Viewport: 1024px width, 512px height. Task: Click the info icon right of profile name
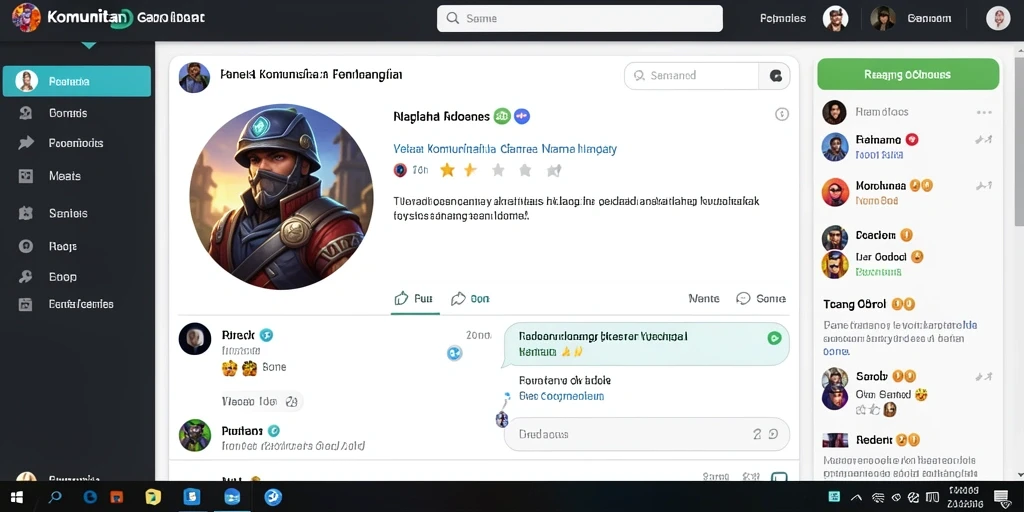click(x=782, y=114)
